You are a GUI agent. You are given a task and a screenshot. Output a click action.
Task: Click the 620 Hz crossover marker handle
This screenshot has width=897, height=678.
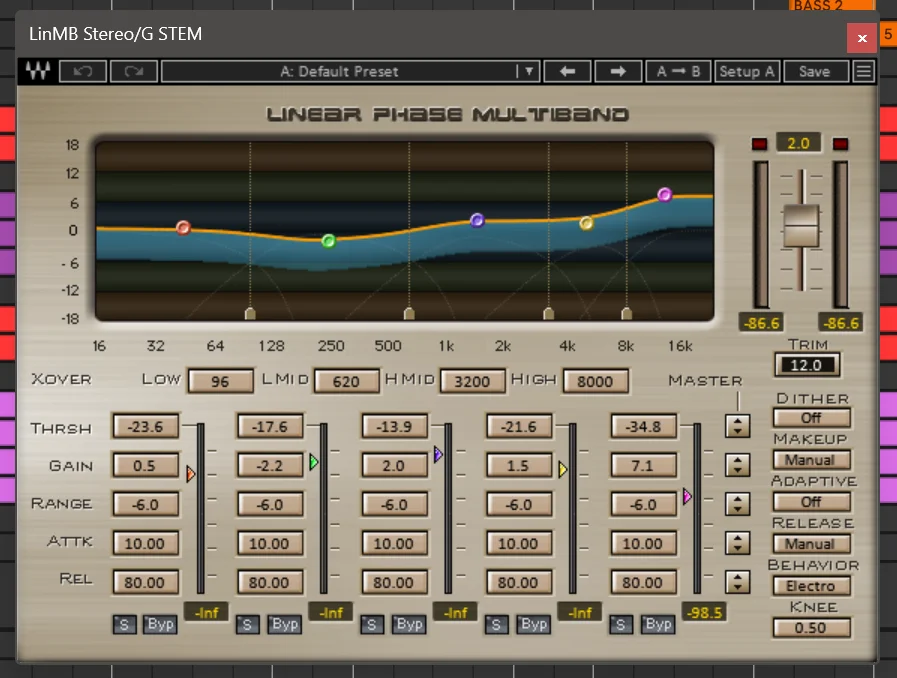pyautogui.click(x=409, y=313)
